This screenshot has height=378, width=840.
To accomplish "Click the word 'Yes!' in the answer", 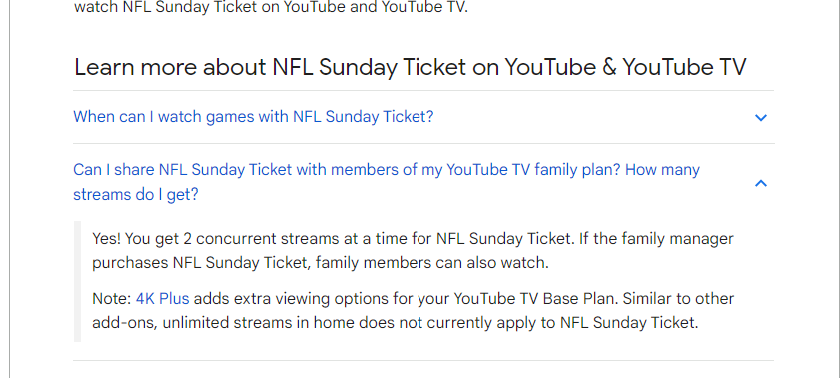I will [107, 239].
